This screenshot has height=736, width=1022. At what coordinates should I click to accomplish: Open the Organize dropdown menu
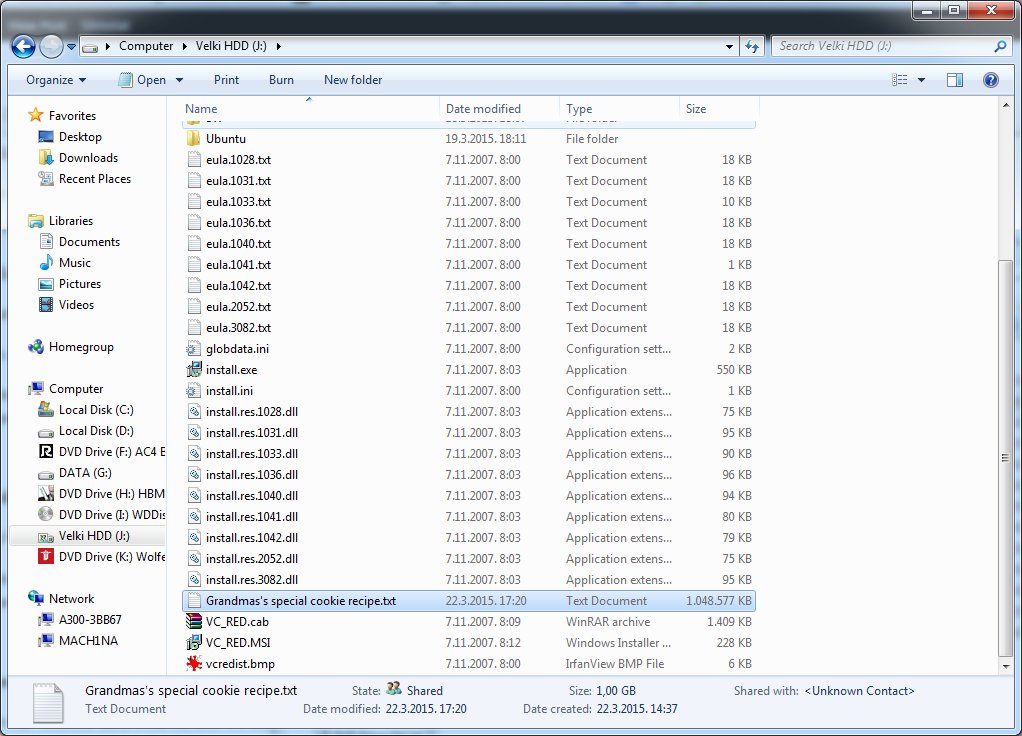(56, 80)
